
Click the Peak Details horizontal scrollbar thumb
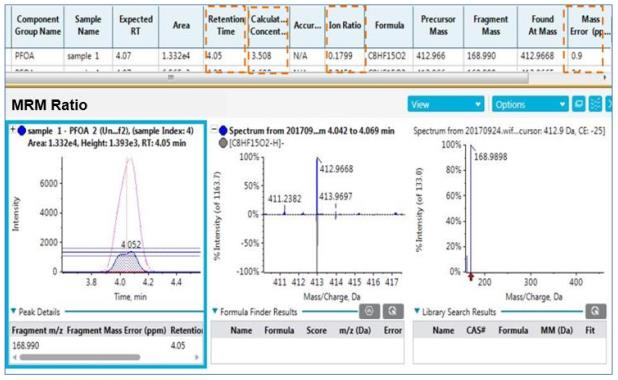80,358
